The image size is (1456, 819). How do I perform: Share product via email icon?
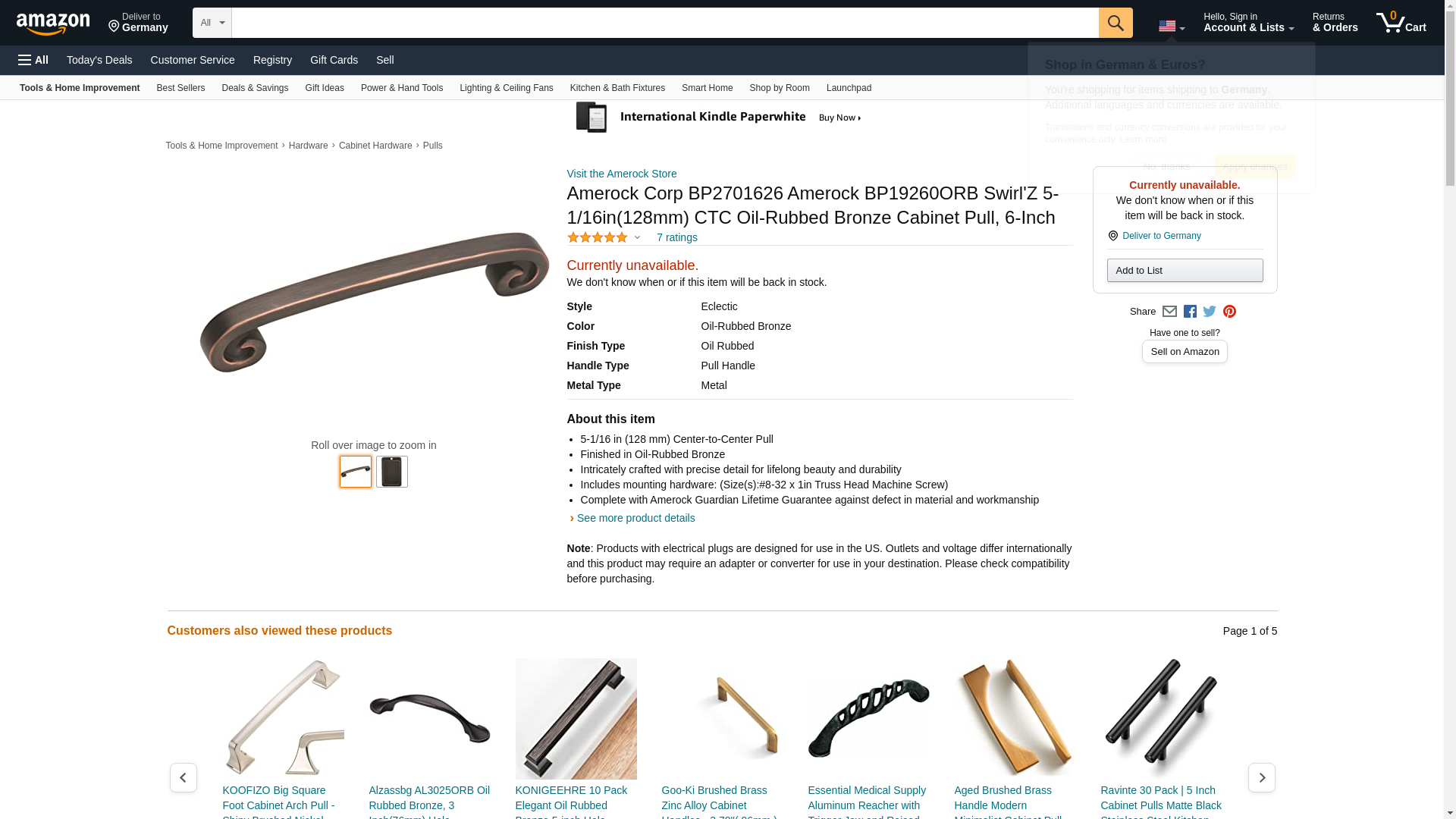click(x=1169, y=312)
